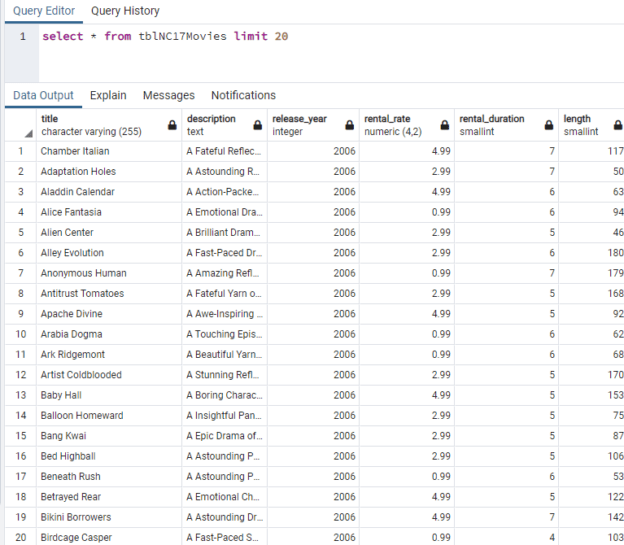Click into the SQL query editor line
The height and width of the screenshot is (545, 624).
165,36
